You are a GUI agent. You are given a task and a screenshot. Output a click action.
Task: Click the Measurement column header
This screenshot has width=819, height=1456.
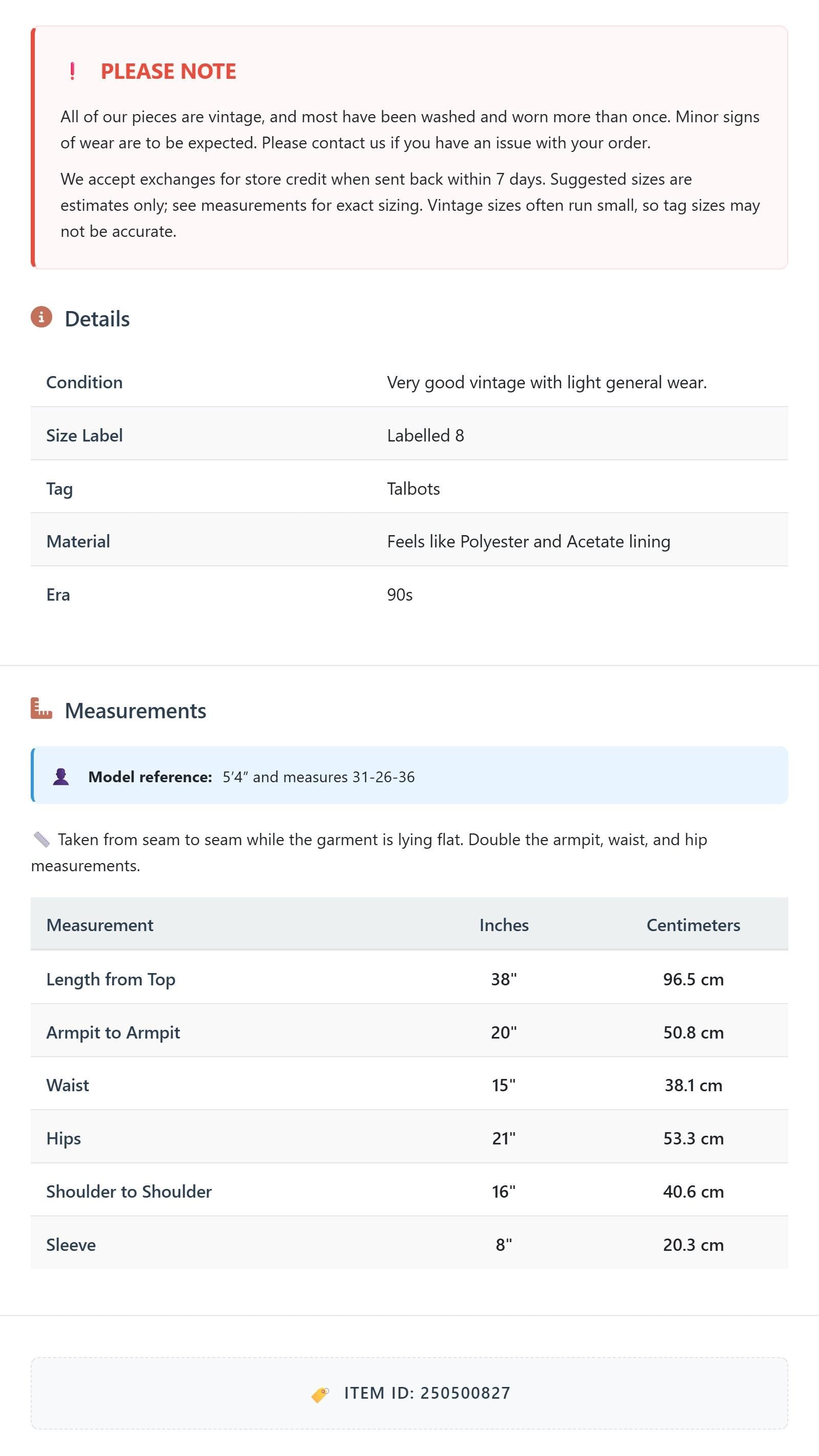(99, 924)
